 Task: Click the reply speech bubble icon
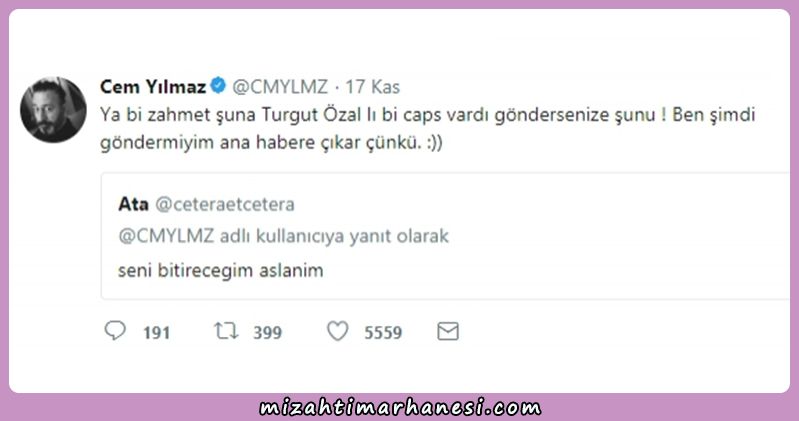pos(115,331)
